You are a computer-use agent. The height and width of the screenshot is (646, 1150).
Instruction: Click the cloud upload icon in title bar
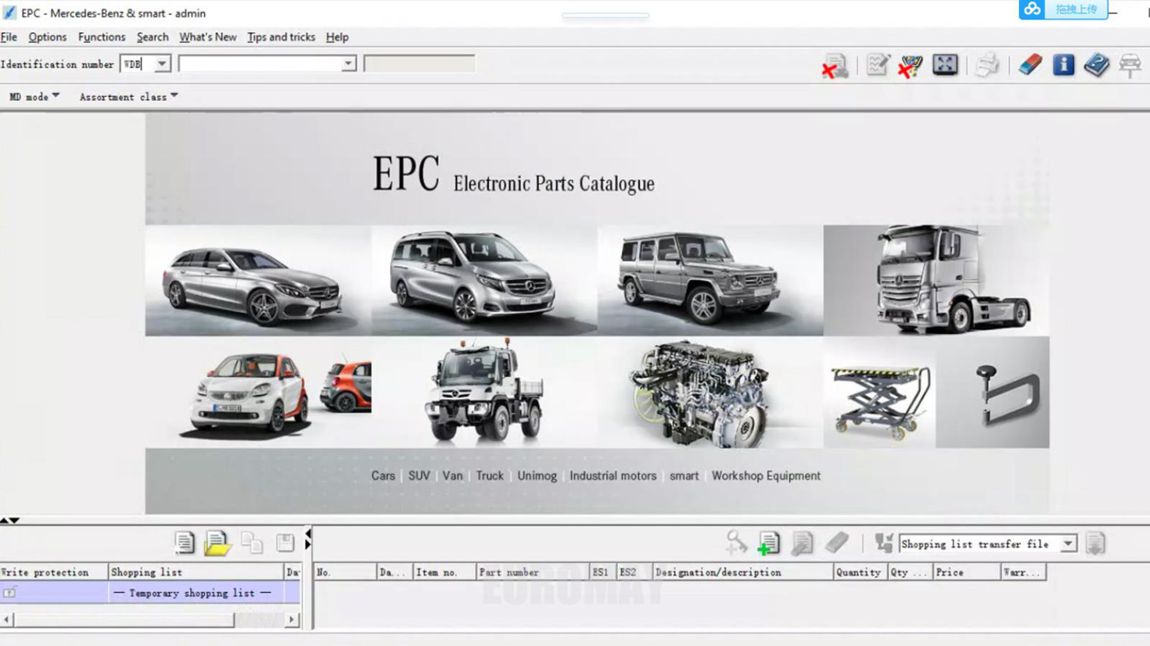coord(1032,10)
